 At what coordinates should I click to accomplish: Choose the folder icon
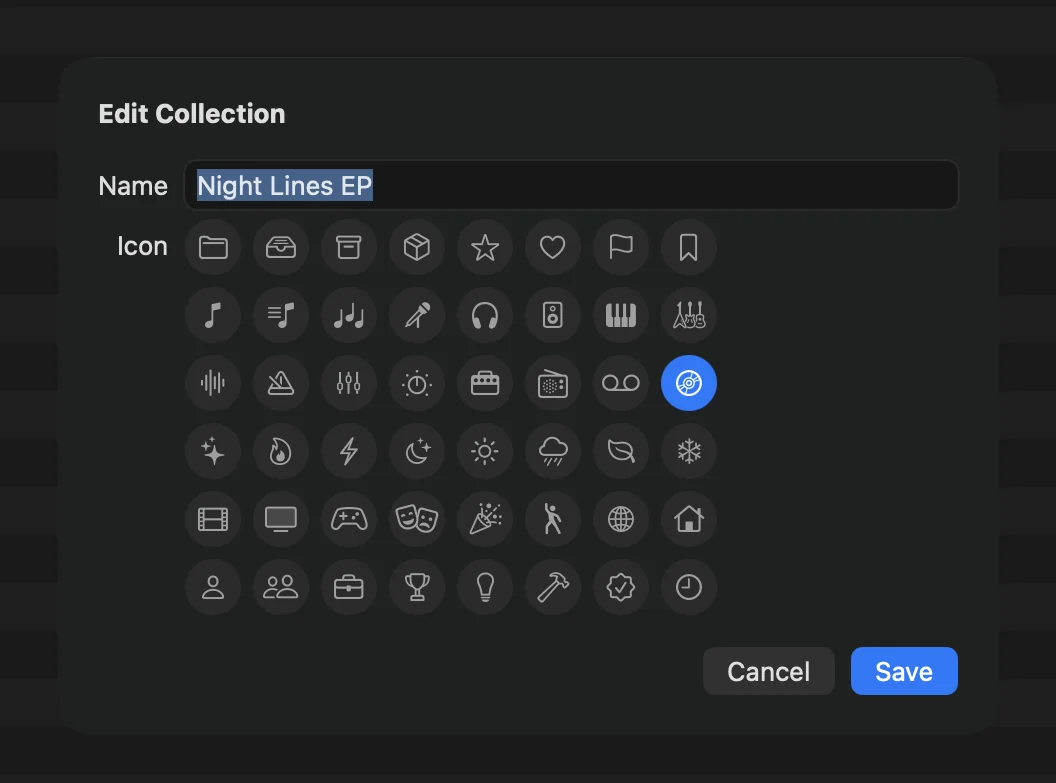[213, 247]
